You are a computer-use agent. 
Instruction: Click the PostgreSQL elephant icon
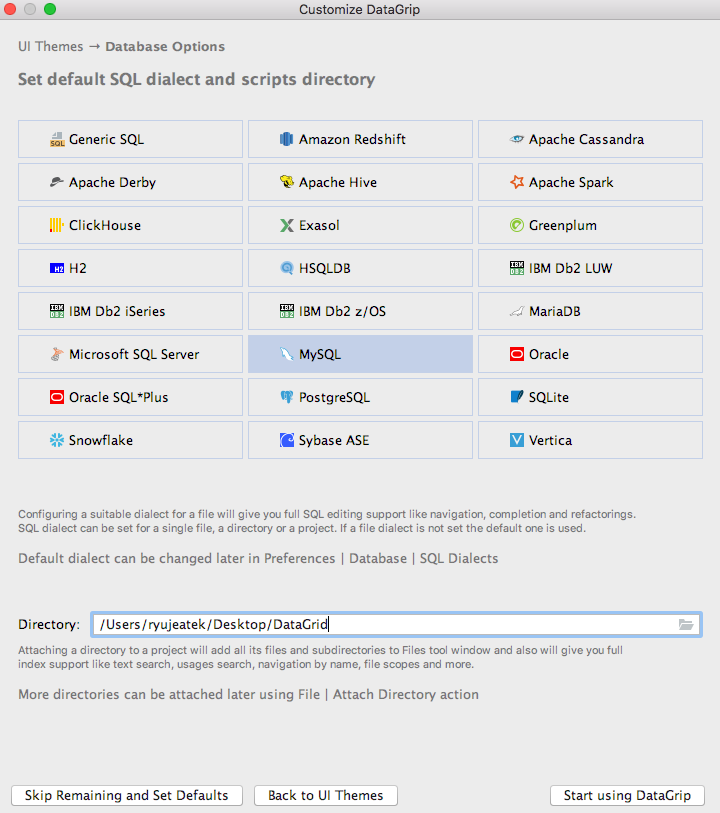pos(287,398)
